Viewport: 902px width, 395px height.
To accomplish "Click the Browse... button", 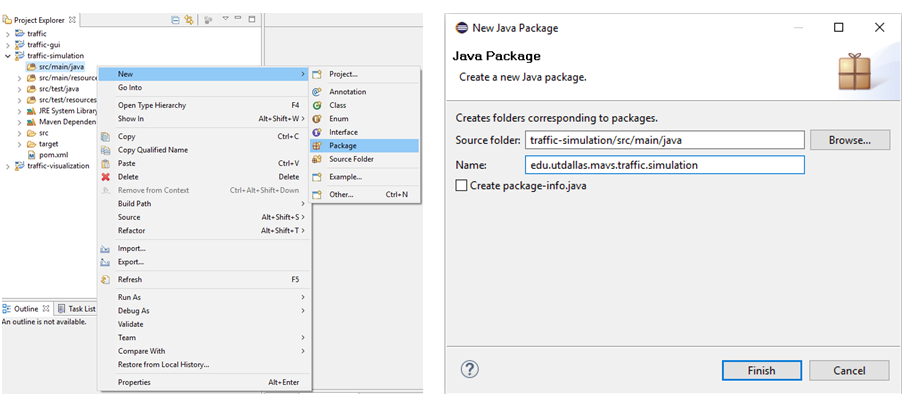I will tap(850, 140).
